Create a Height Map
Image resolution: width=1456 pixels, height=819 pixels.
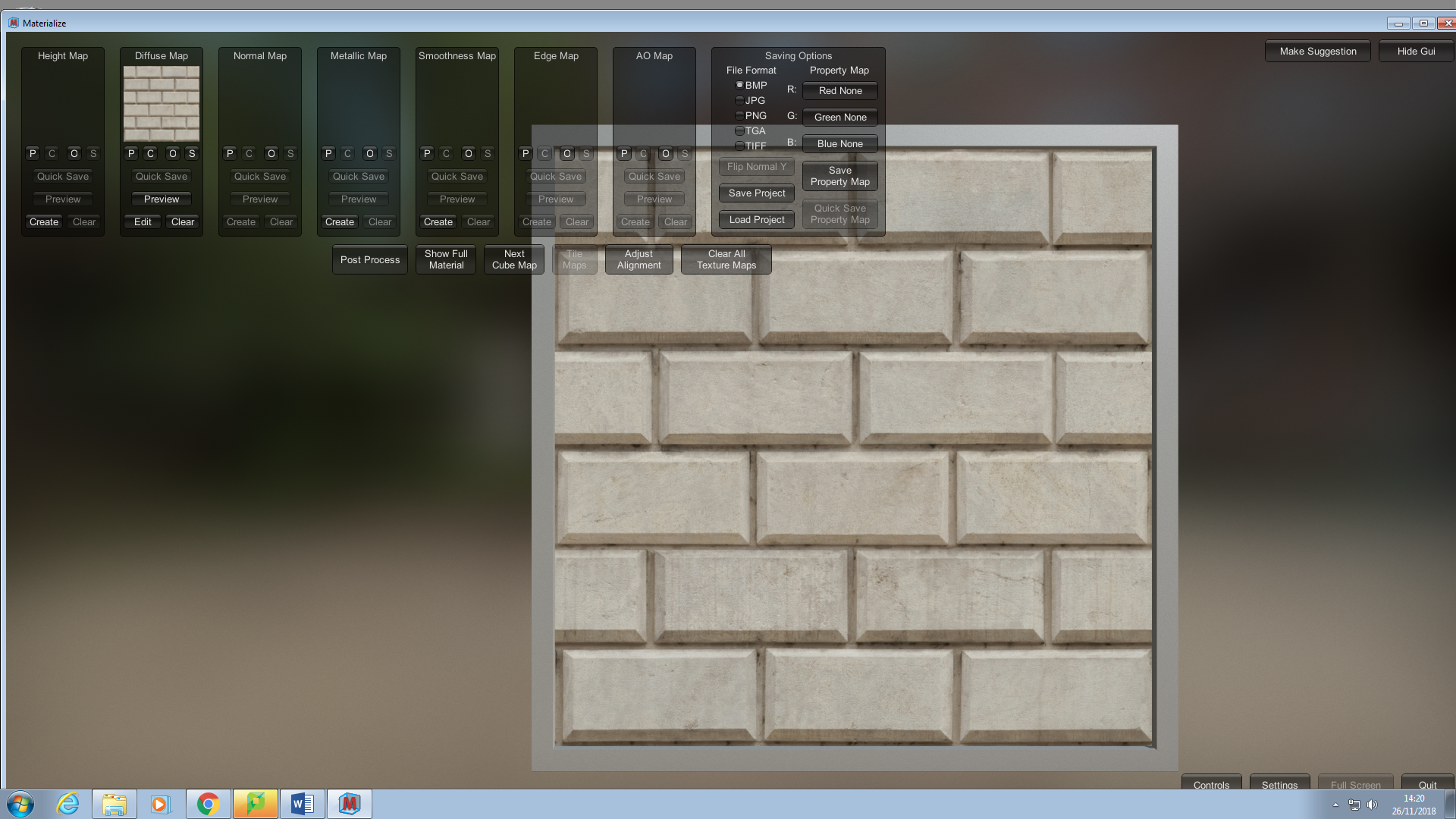pos(44,221)
